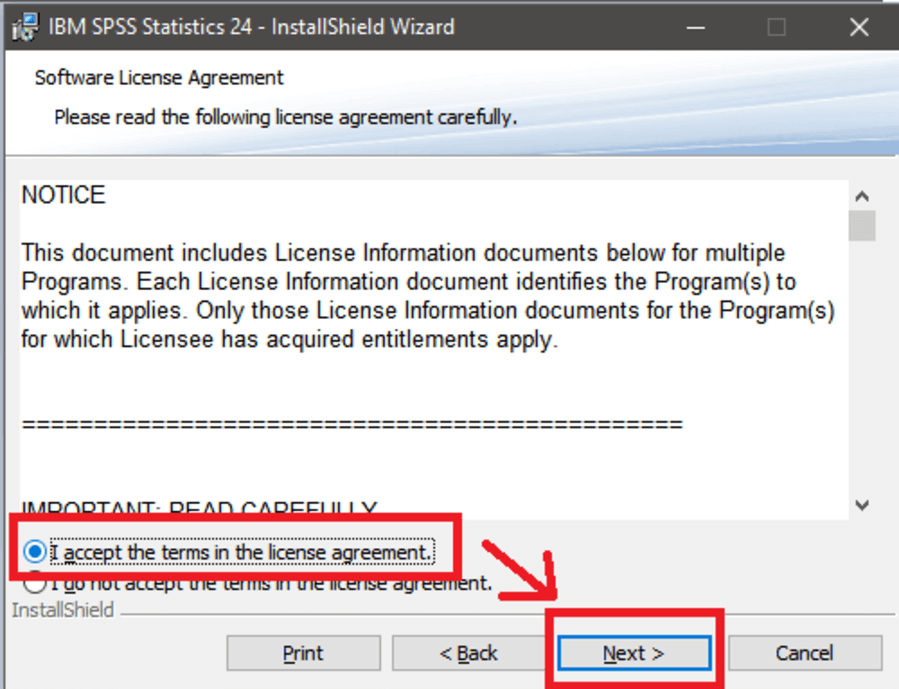899x689 pixels.
Task: Click "Software License Agreement" header text
Action: coord(159,77)
